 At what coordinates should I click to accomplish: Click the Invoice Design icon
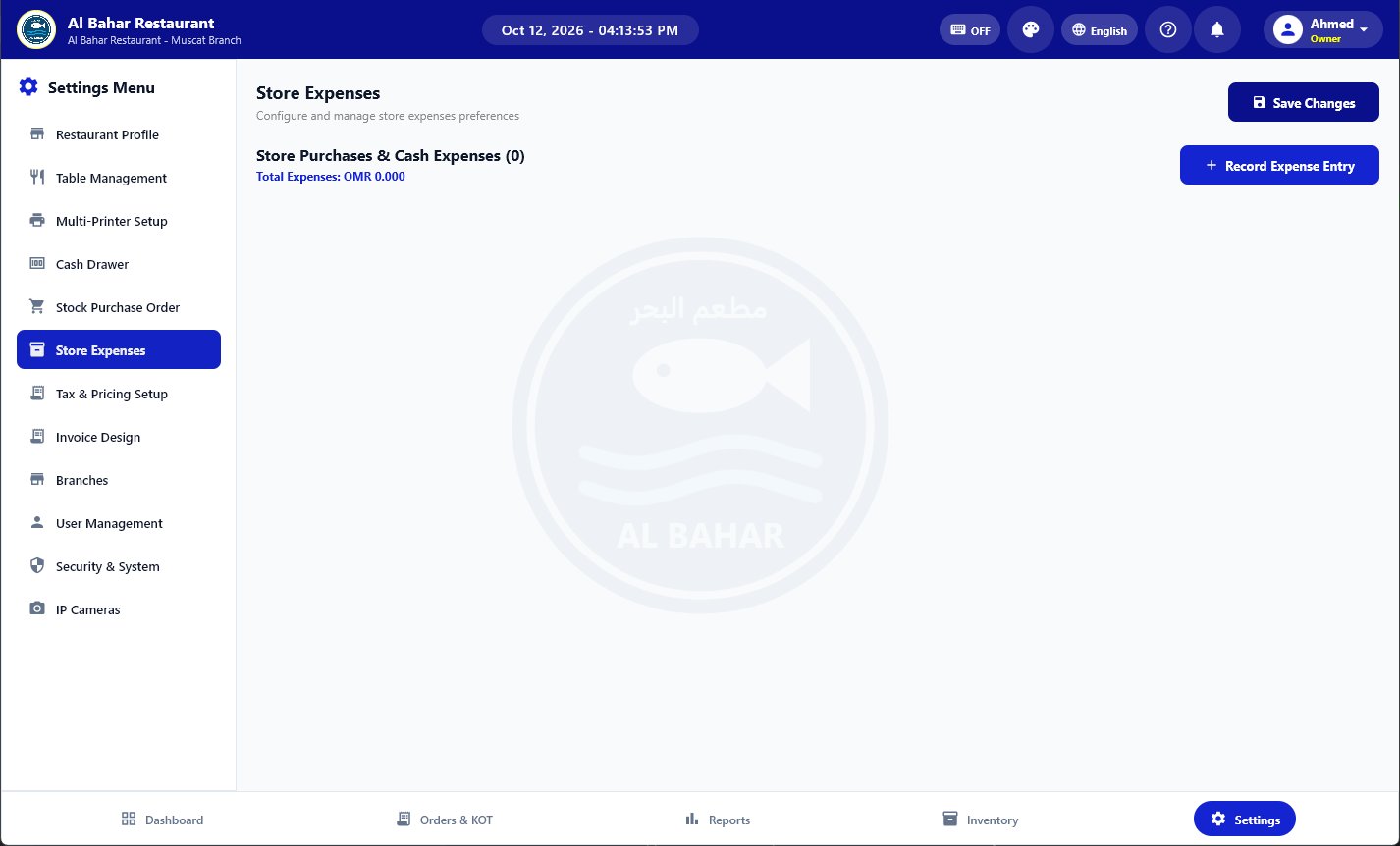coord(37,437)
